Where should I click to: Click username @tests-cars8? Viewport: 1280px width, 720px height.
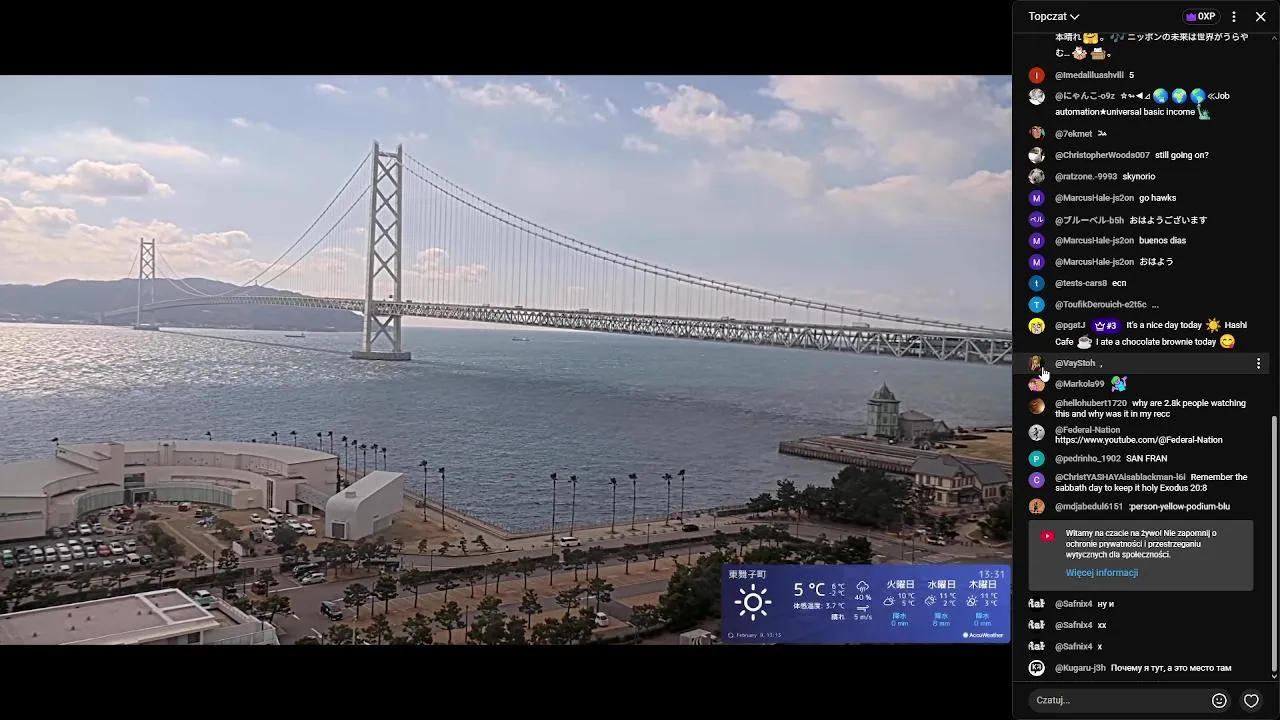[x=1081, y=283]
